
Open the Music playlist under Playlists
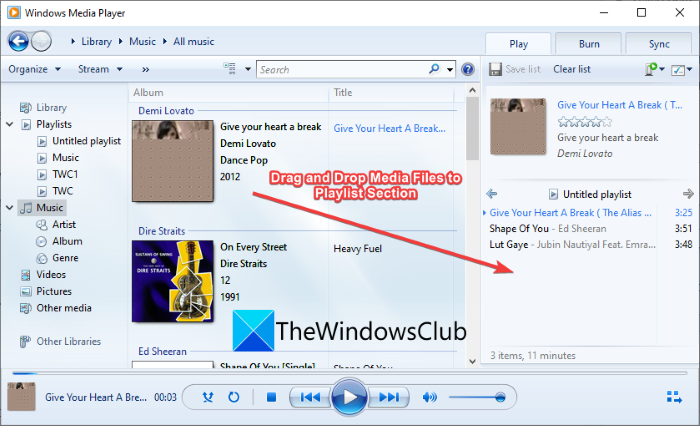coord(65,158)
